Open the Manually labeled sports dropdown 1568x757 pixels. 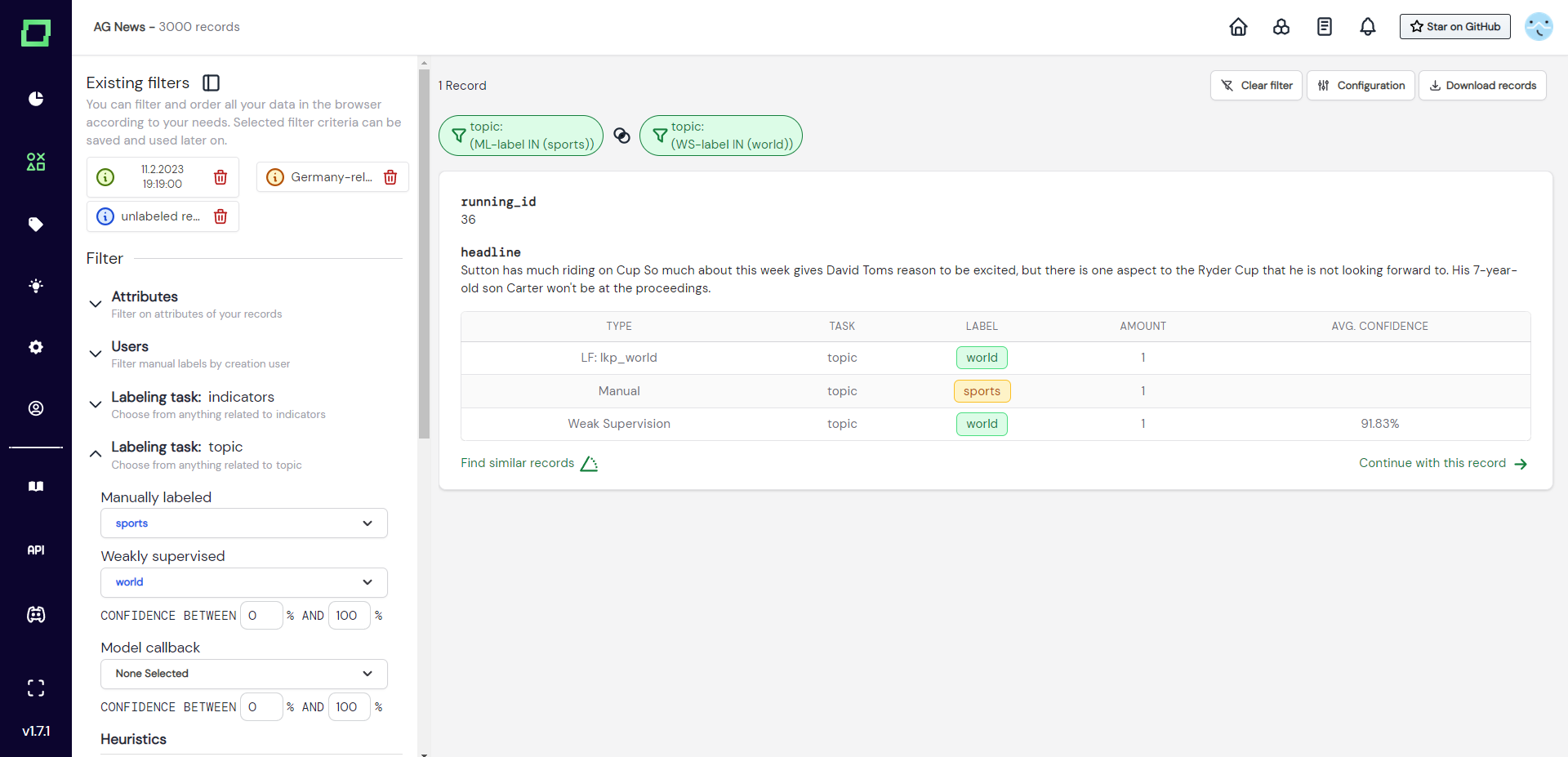pos(244,523)
